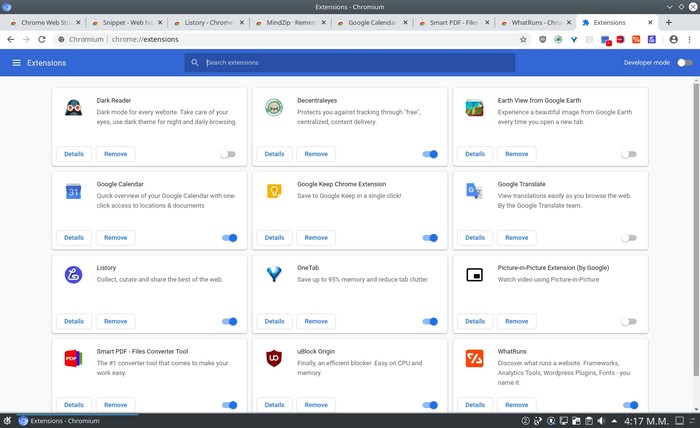Open the Extensions hamburger menu
700x428 pixels.
17,63
